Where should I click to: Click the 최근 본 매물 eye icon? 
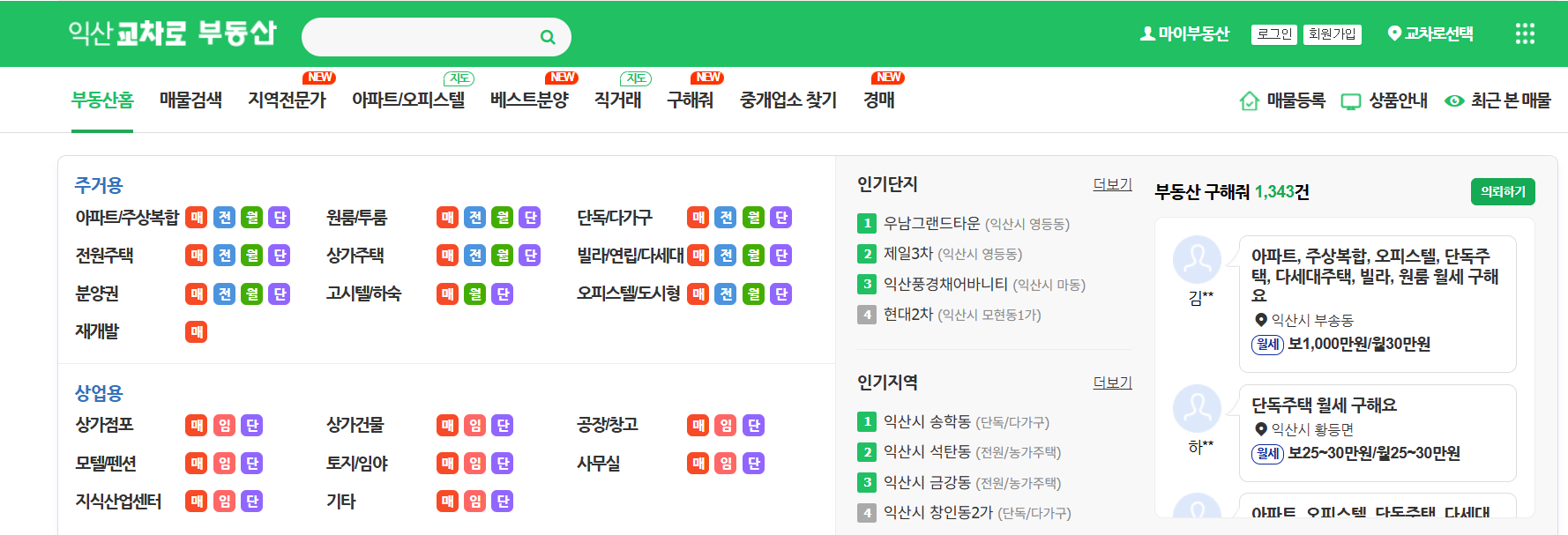(1454, 100)
